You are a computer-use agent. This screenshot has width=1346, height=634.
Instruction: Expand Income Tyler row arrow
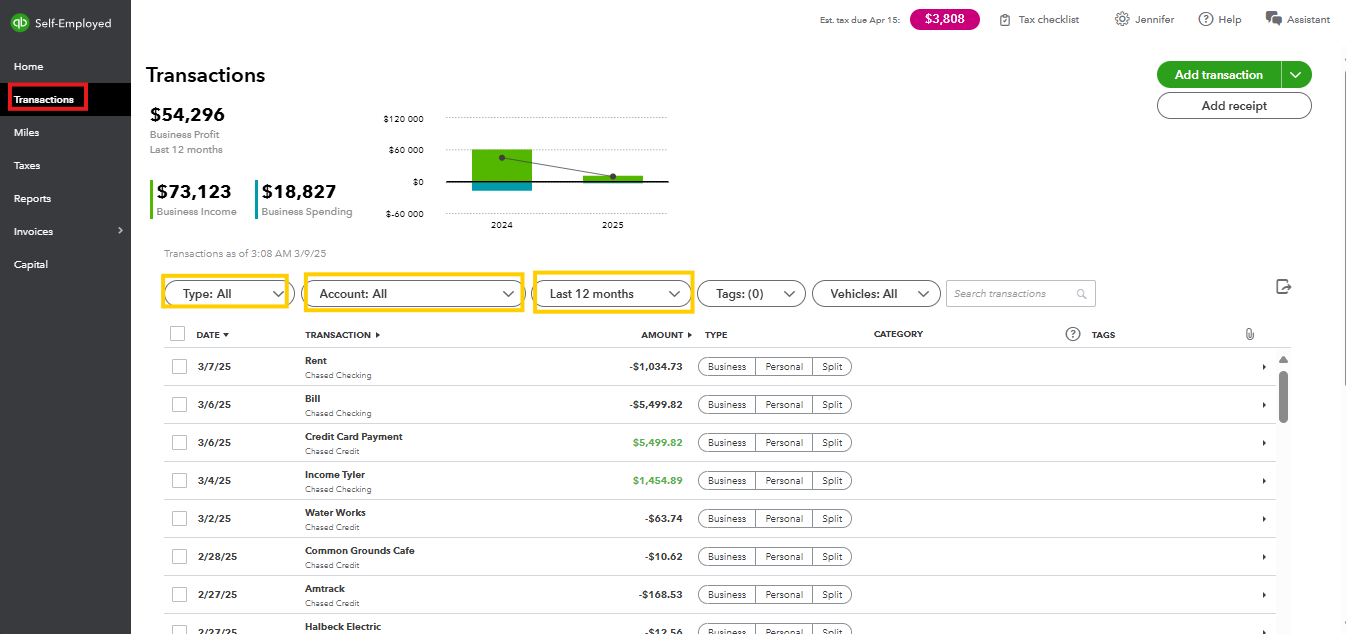pyautogui.click(x=1264, y=481)
